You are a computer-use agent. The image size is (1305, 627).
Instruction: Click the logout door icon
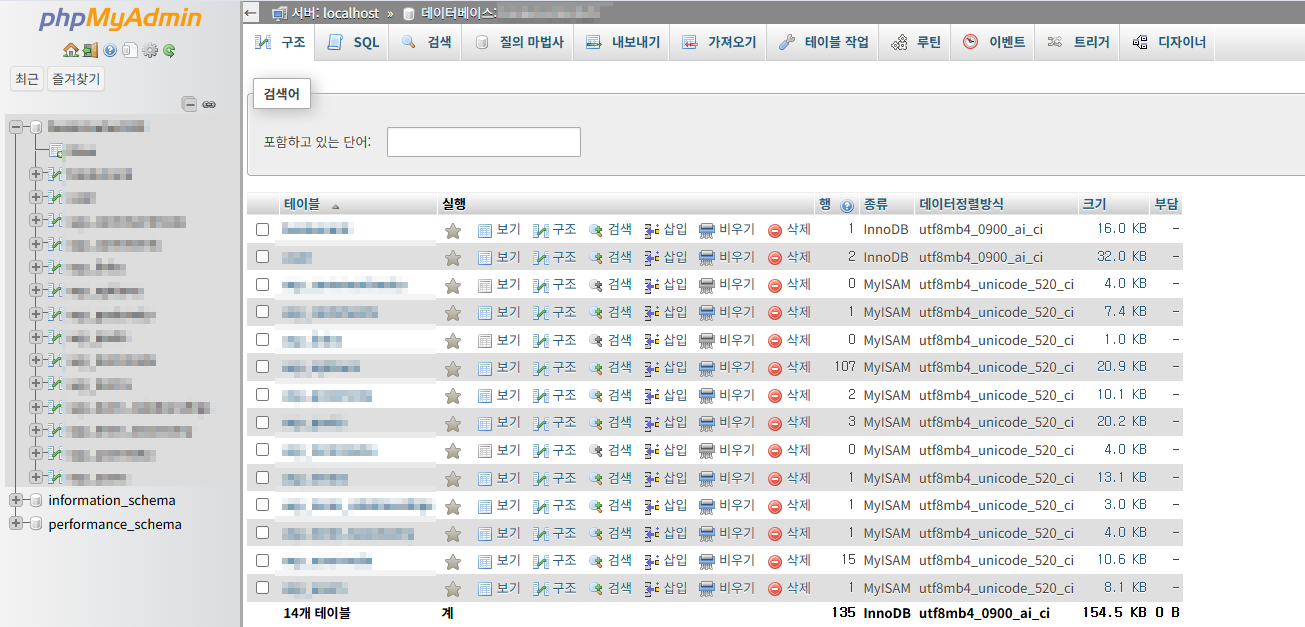tap(90, 50)
